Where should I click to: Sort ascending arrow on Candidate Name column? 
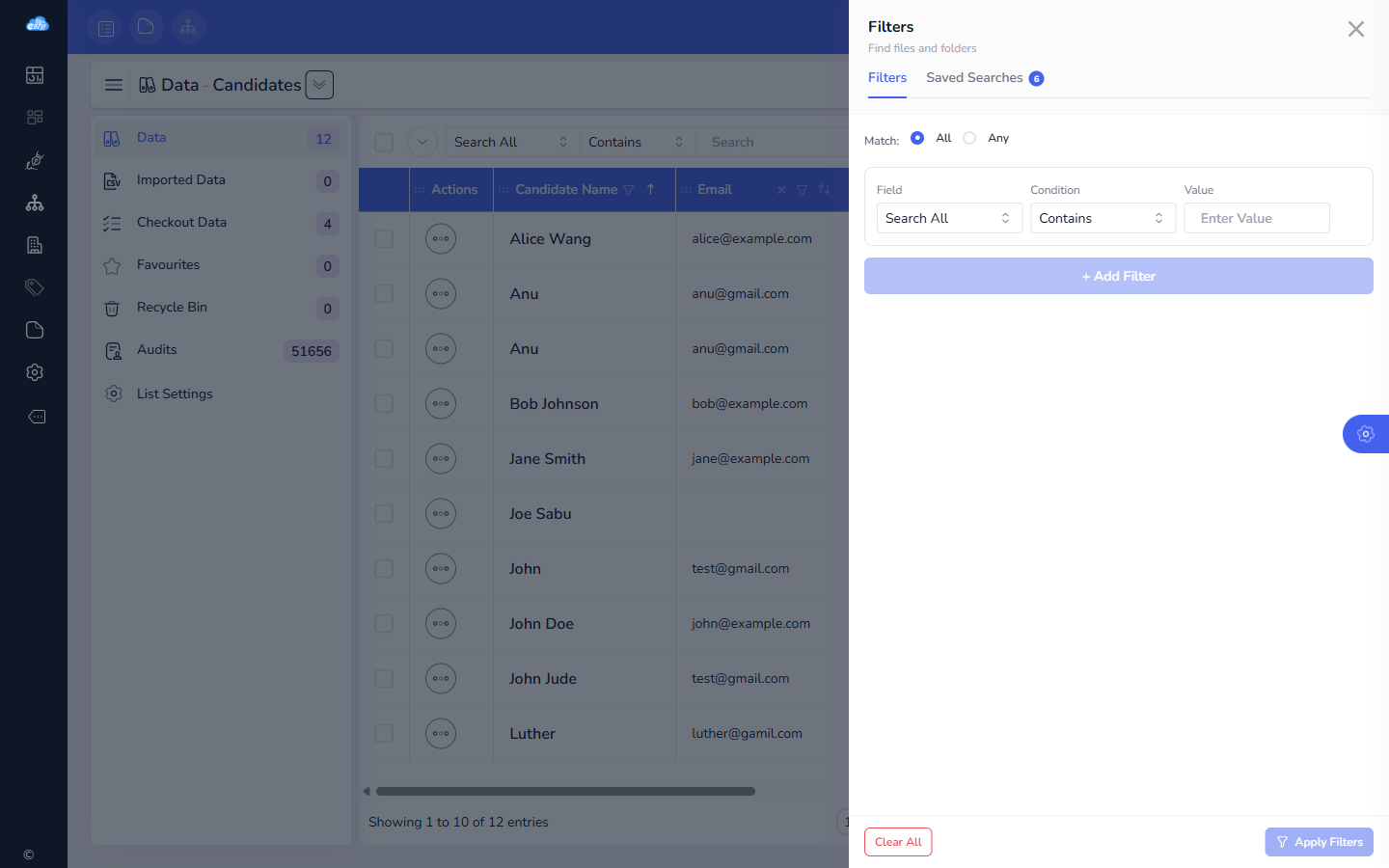point(651,189)
